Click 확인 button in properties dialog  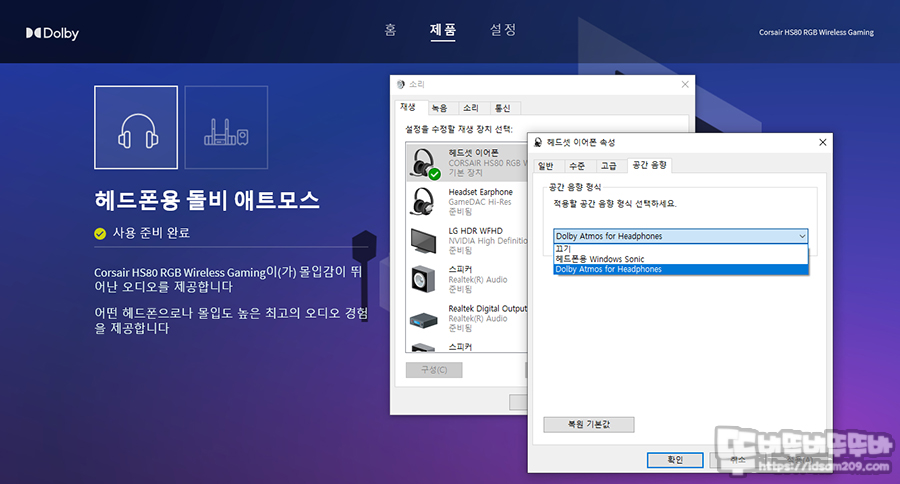click(675, 460)
